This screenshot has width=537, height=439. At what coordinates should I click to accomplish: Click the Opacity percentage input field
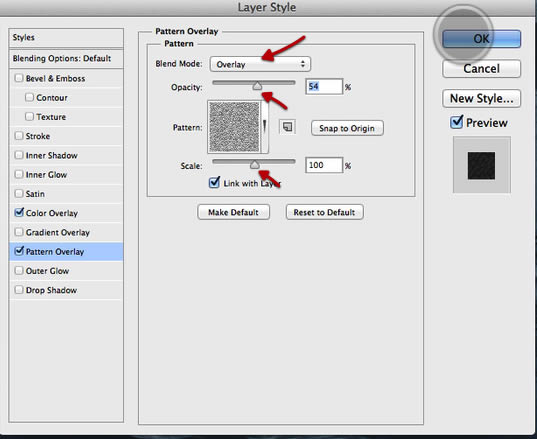324,86
